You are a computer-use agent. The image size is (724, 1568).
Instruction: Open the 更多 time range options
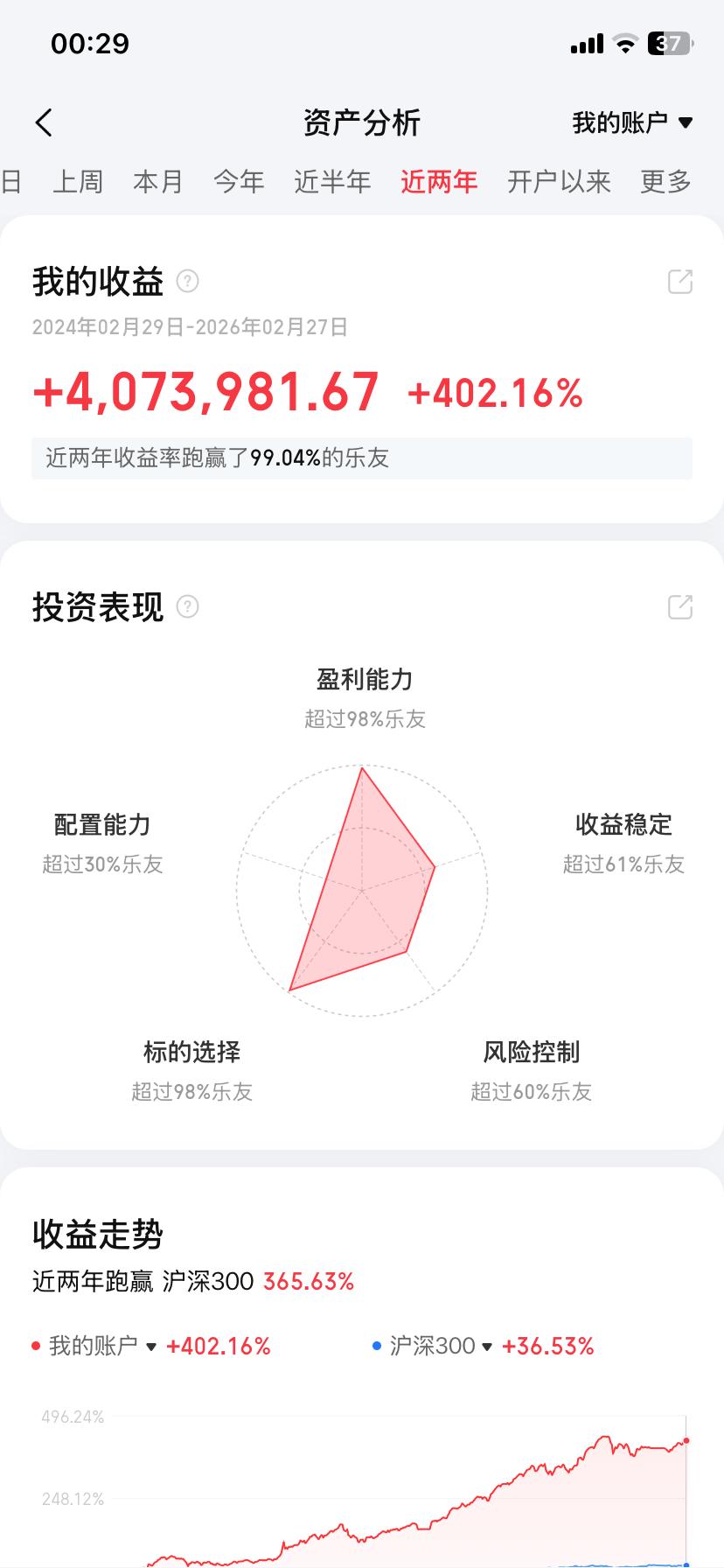coord(665,182)
